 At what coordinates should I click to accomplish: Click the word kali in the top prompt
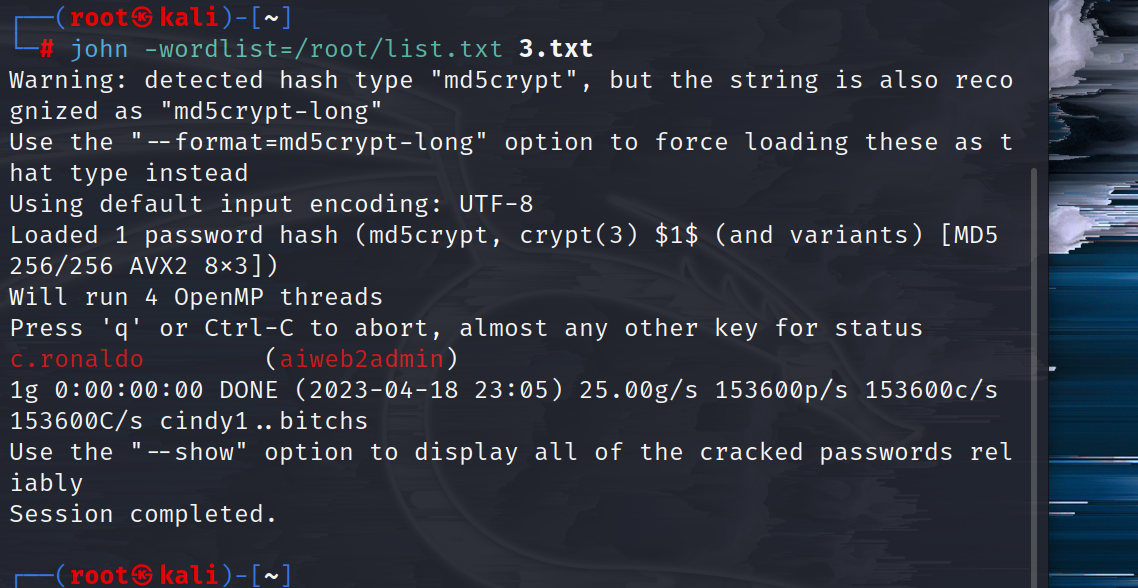(x=188, y=17)
